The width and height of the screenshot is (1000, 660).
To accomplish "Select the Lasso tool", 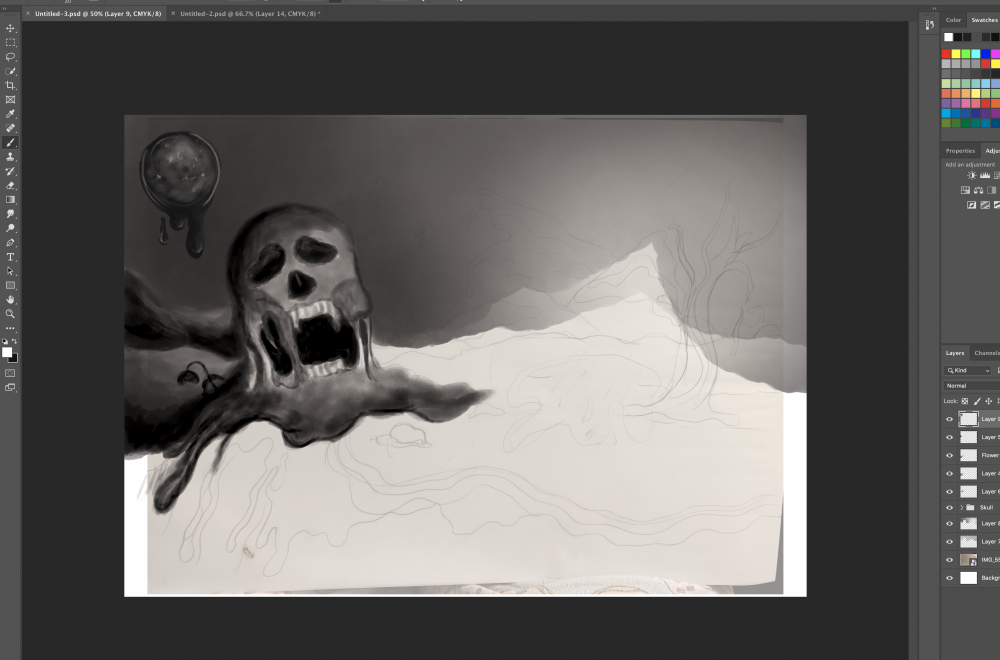I will [11, 57].
